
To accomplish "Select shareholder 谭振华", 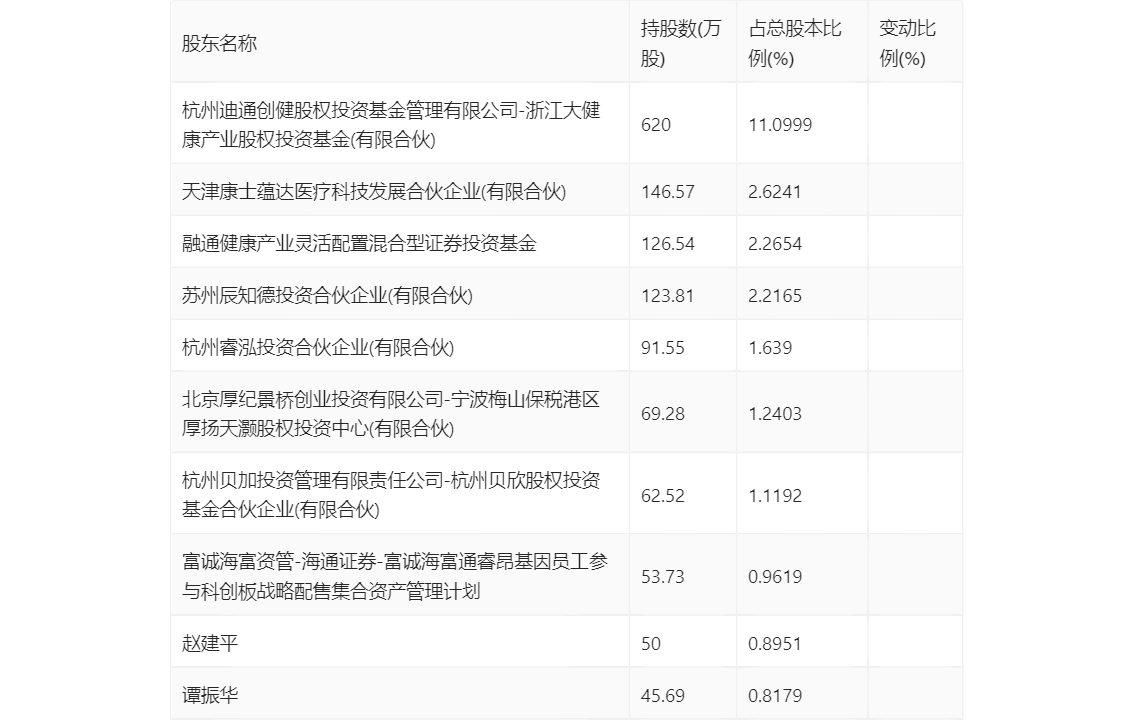I will coord(210,695).
